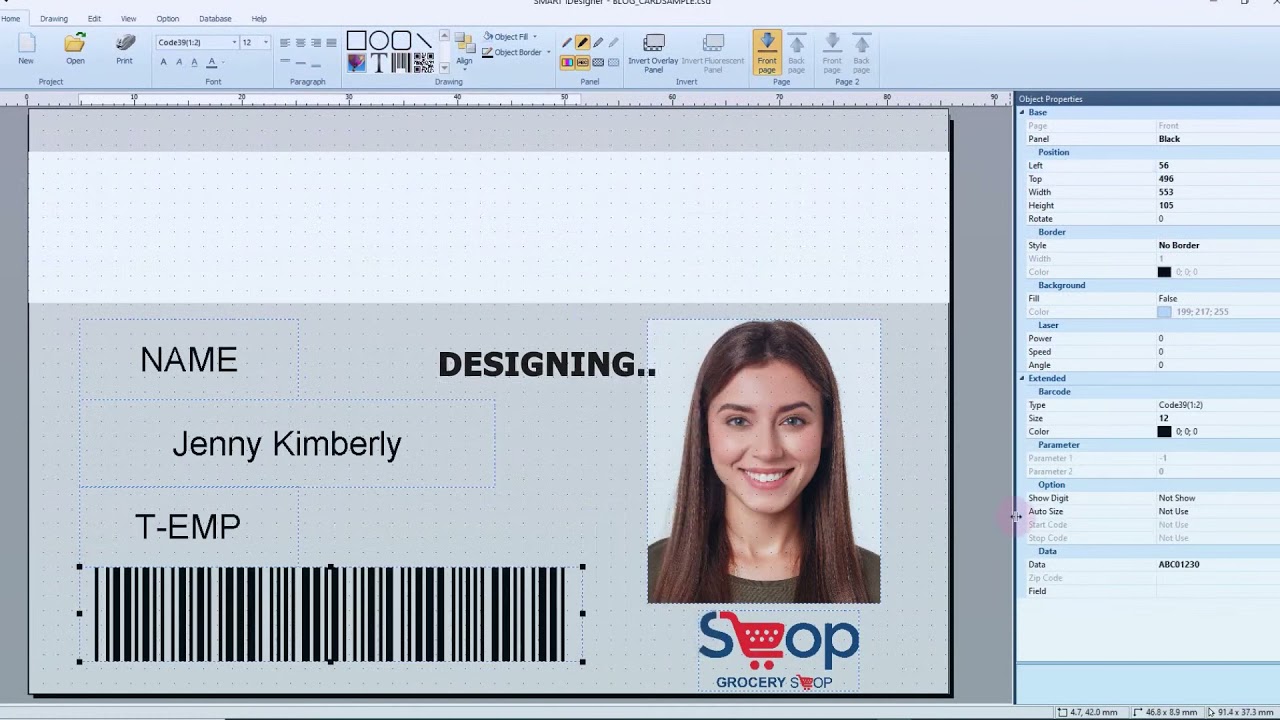The width and height of the screenshot is (1280, 720).
Task: Open the Drawing ribbon tab
Action: tap(54, 18)
